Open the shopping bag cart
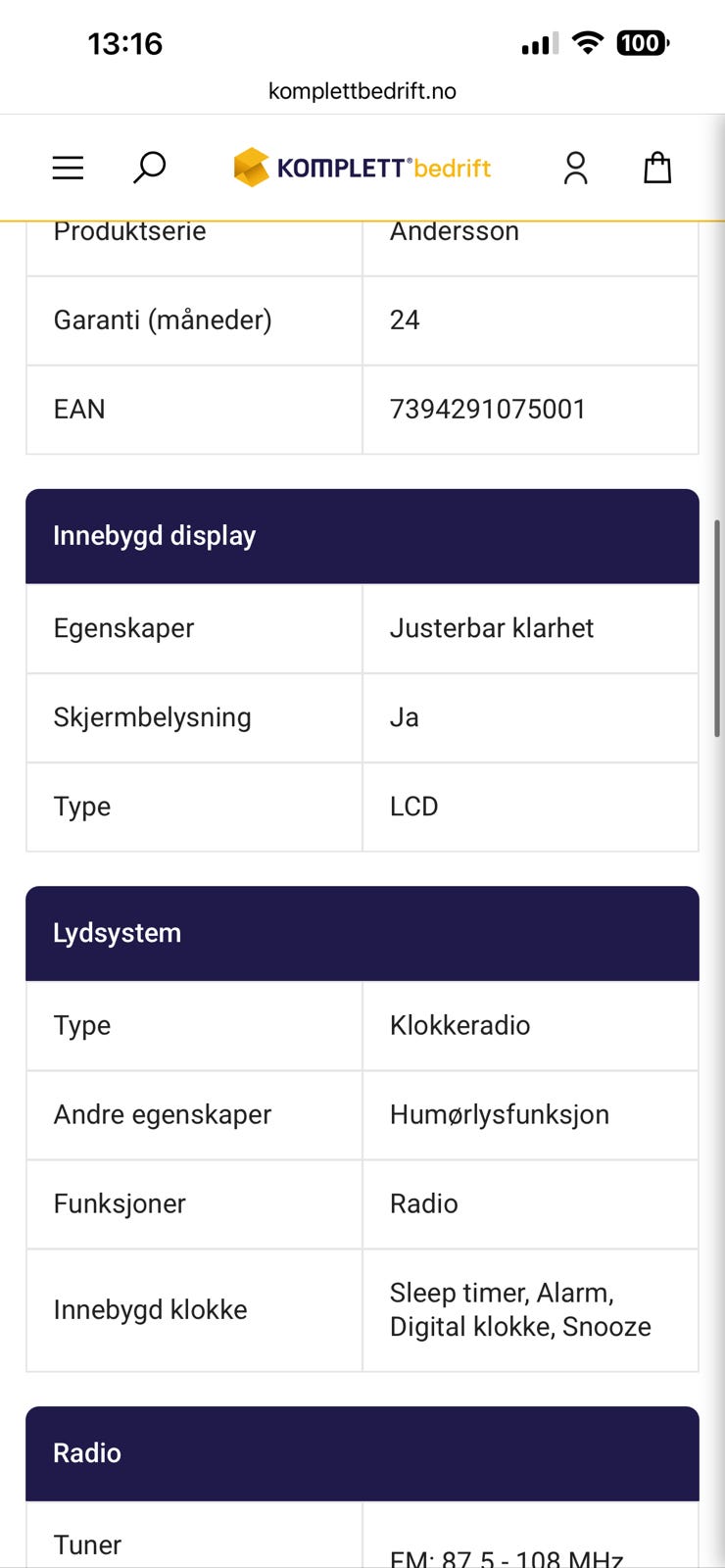The width and height of the screenshot is (725, 1568). (657, 168)
